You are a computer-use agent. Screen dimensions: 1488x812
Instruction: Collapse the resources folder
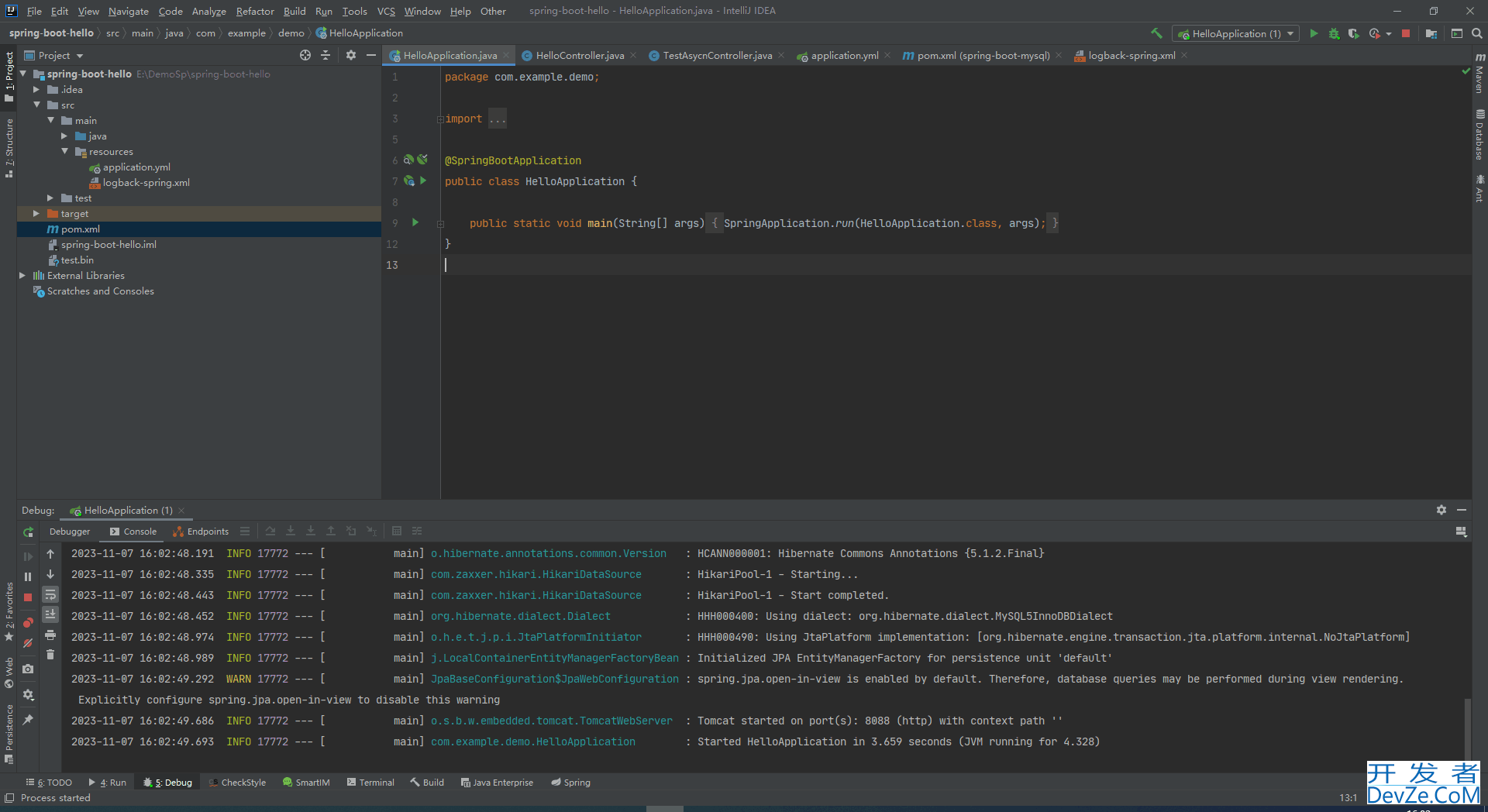(x=64, y=151)
